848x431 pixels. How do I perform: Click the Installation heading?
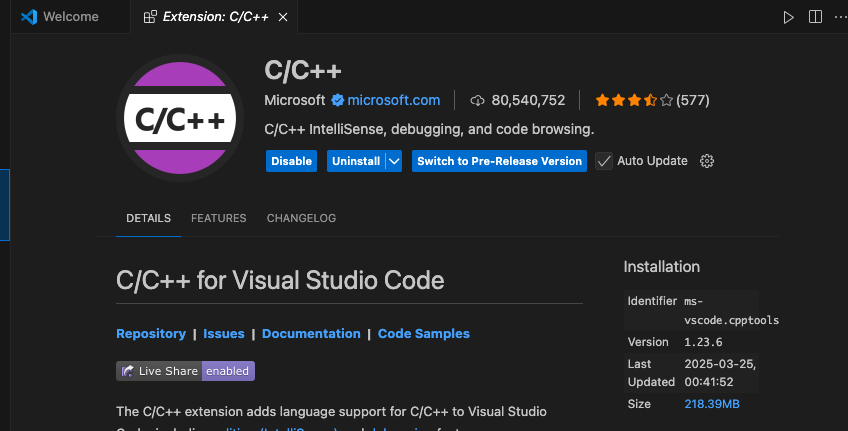[661, 267]
